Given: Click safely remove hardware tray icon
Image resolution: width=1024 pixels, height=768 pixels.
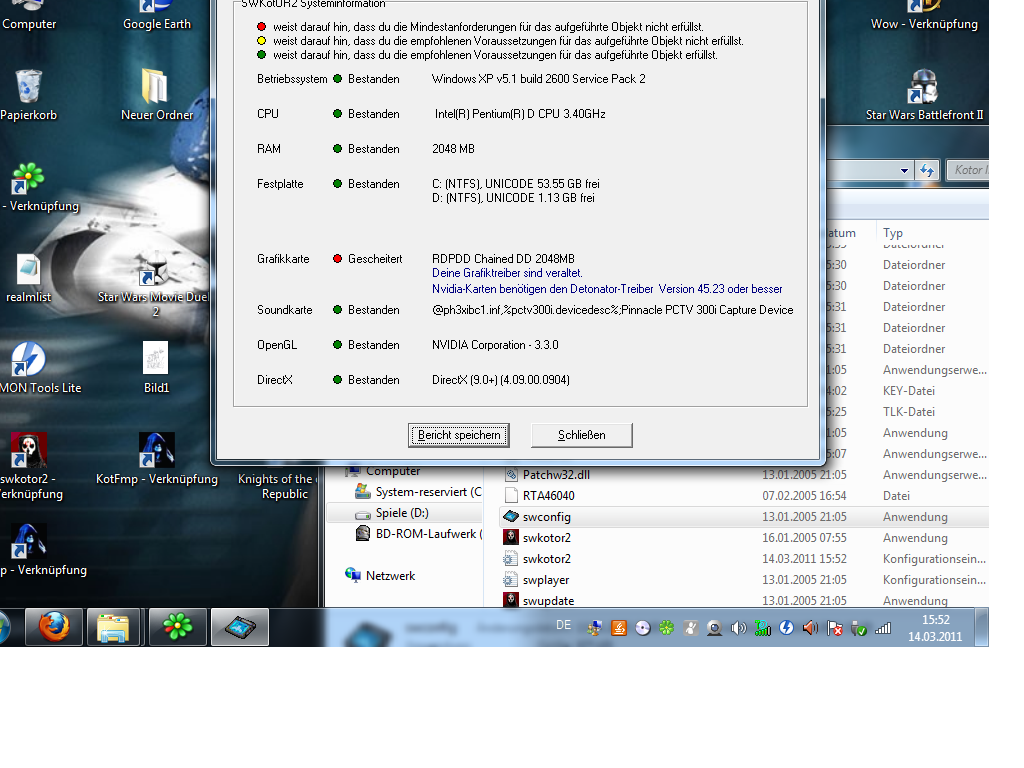Looking at the screenshot, I should [x=859, y=628].
